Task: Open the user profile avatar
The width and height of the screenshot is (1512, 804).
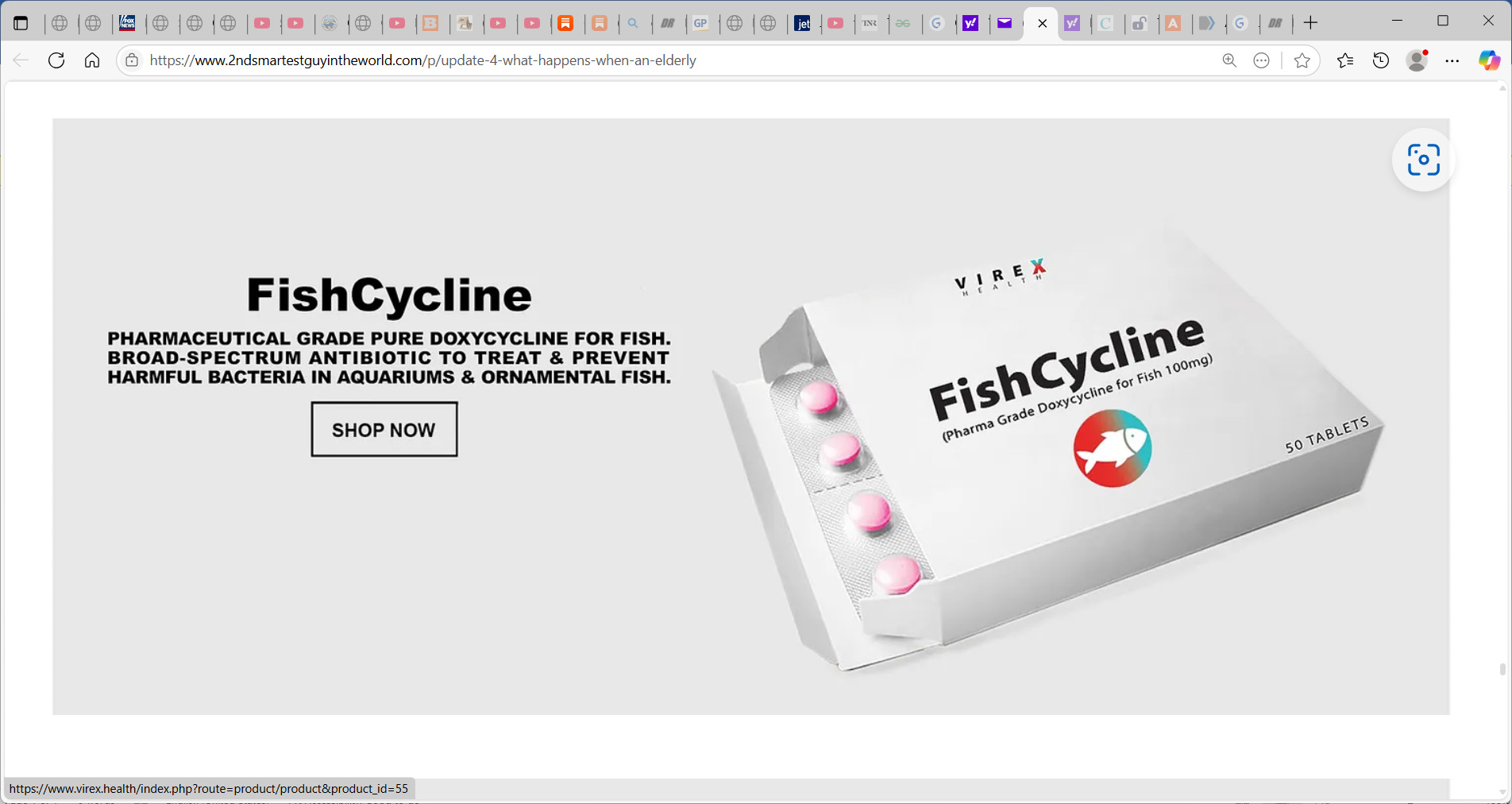Action: pyautogui.click(x=1417, y=60)
